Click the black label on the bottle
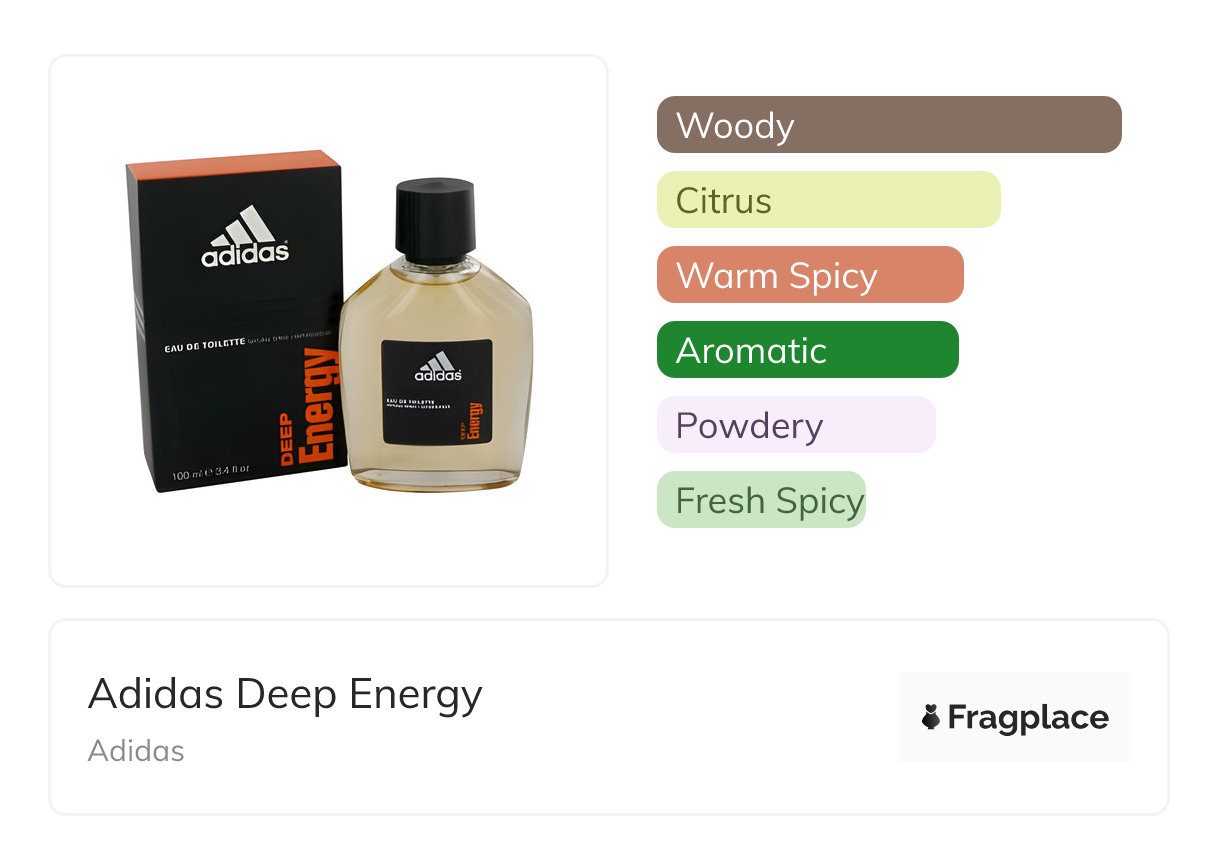 click(437, 391)
